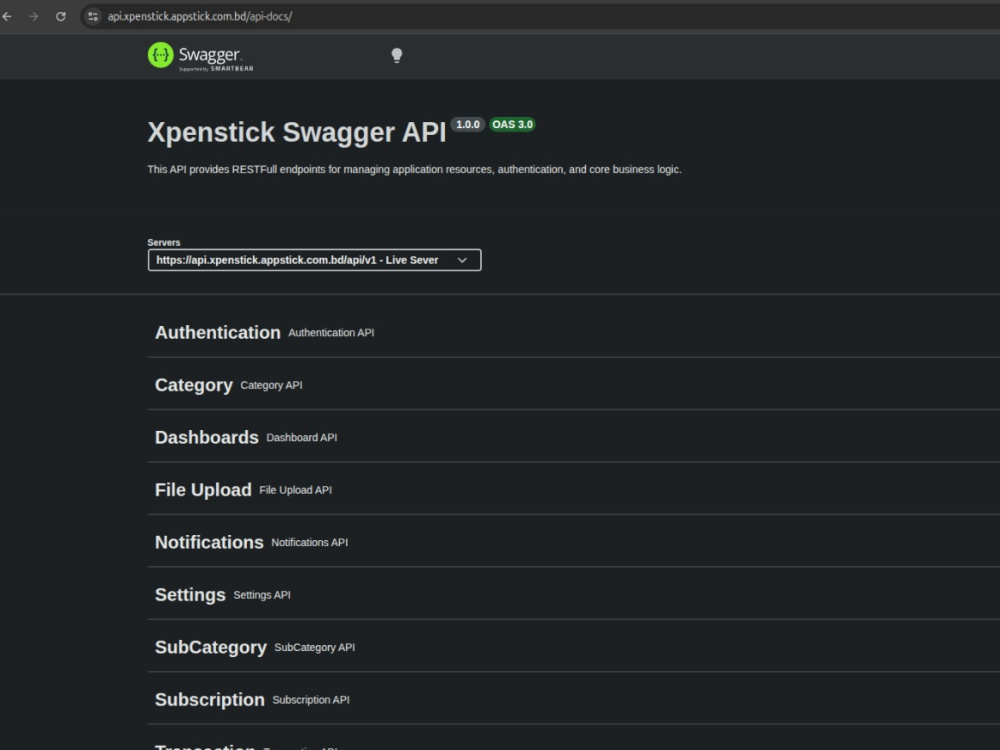This screenshot has width=1000, height=750.
Task: Click the SubCategory API description text
Action: tap(314, 647)
